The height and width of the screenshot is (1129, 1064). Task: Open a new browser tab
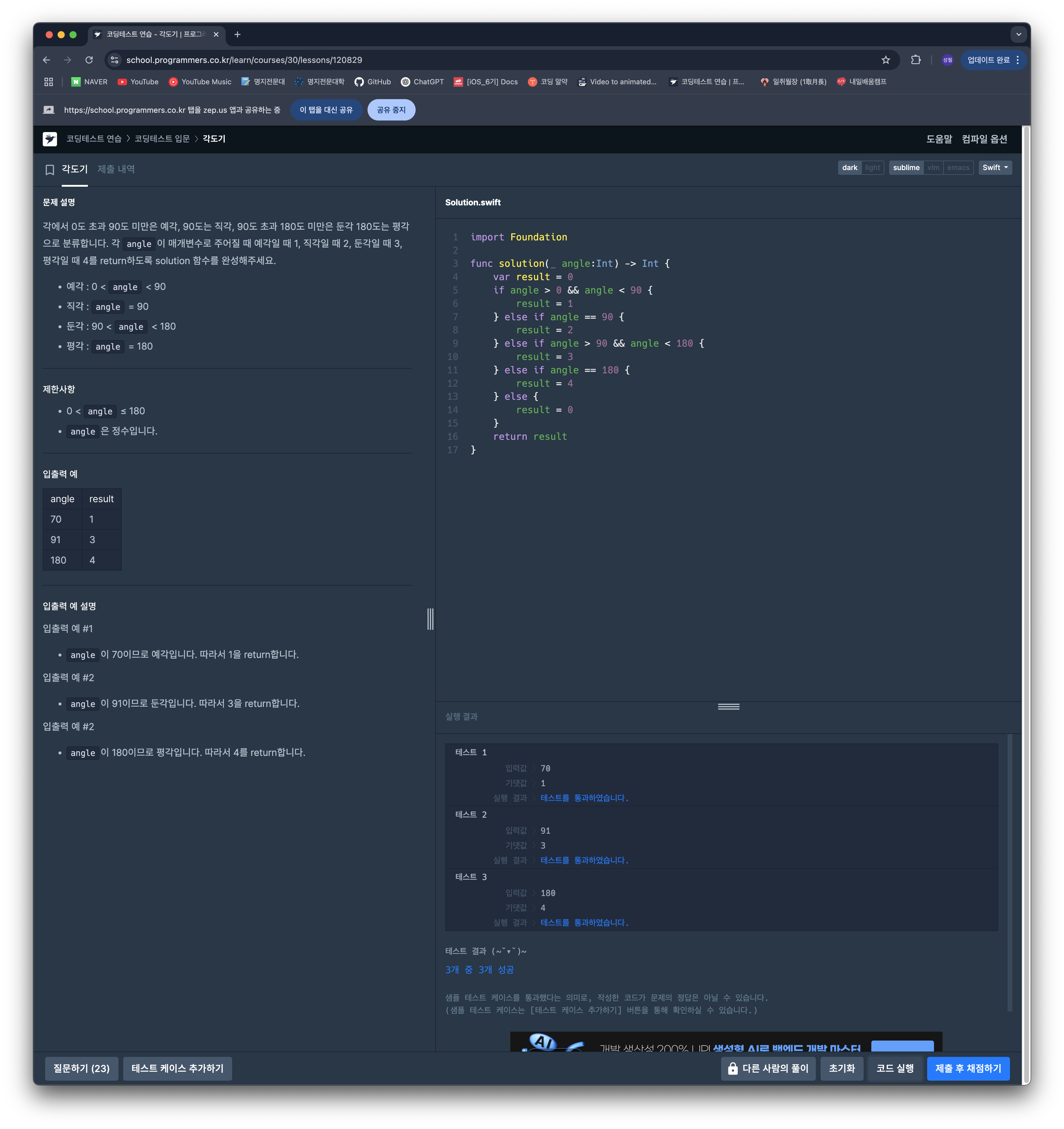[x=237, y=35]
